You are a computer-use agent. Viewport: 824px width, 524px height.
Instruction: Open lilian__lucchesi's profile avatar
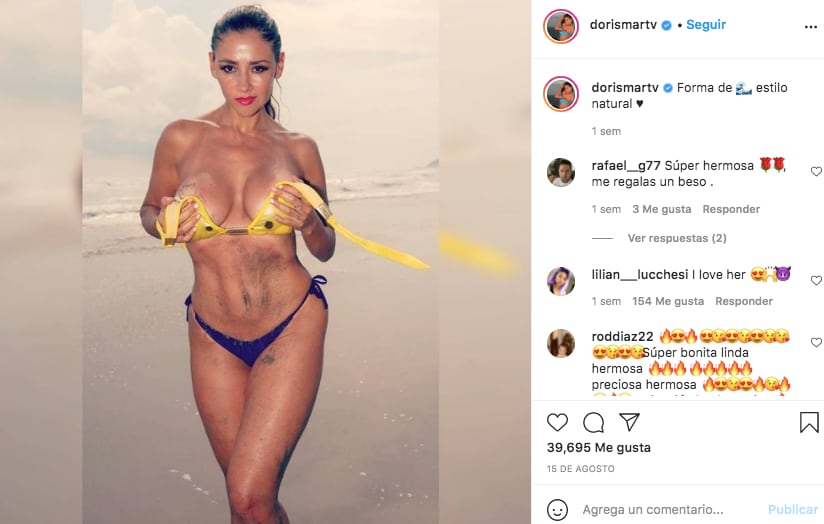coord(561,281)
